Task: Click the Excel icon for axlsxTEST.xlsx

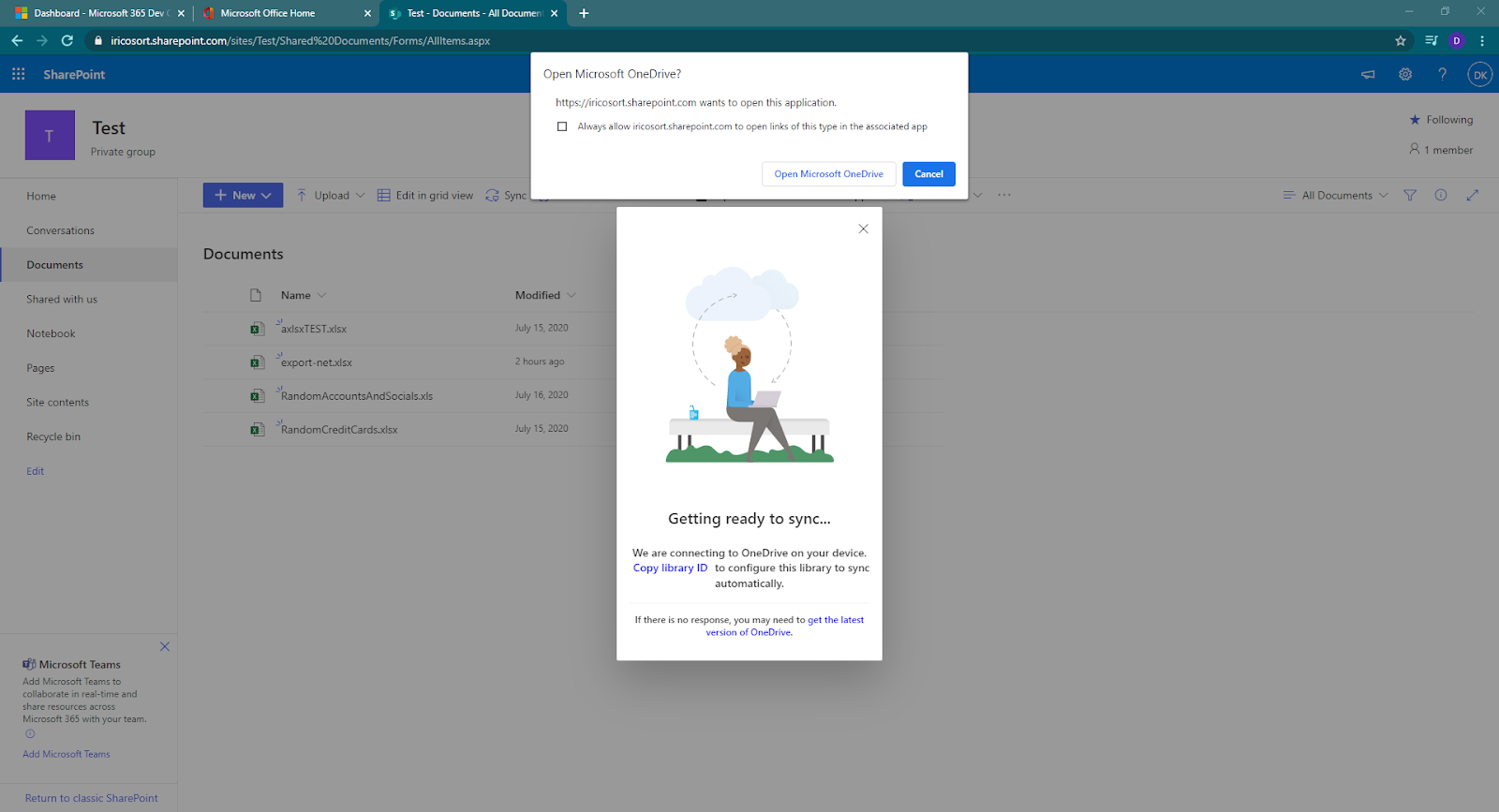Action: 257,329
